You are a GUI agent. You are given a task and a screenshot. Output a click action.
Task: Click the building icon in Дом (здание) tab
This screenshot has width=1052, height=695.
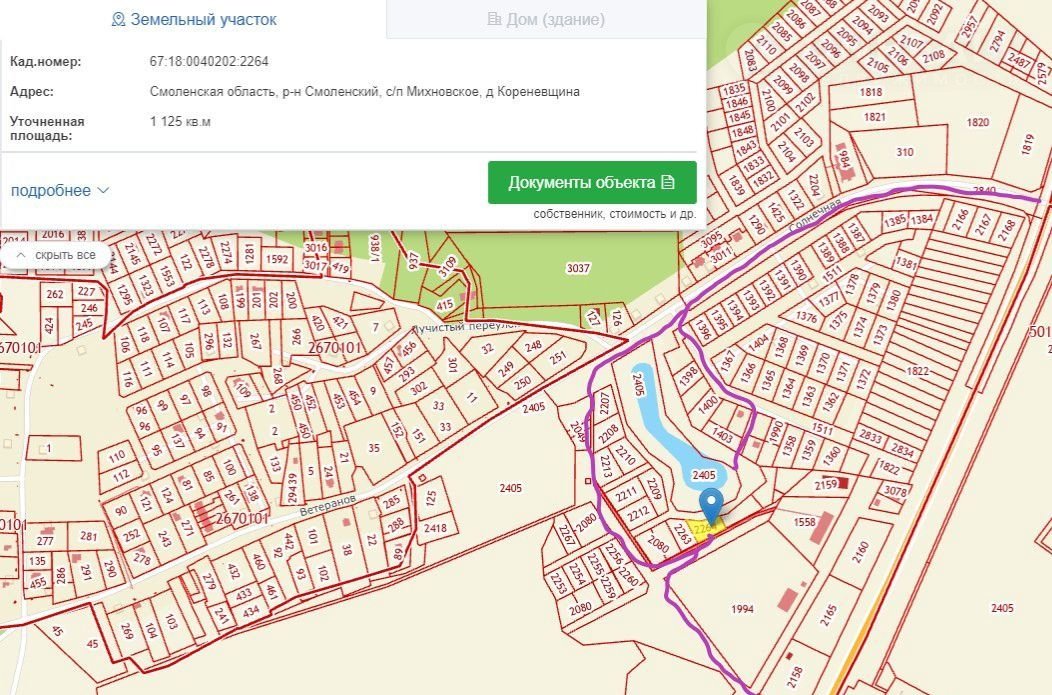[x=494, y=19]
